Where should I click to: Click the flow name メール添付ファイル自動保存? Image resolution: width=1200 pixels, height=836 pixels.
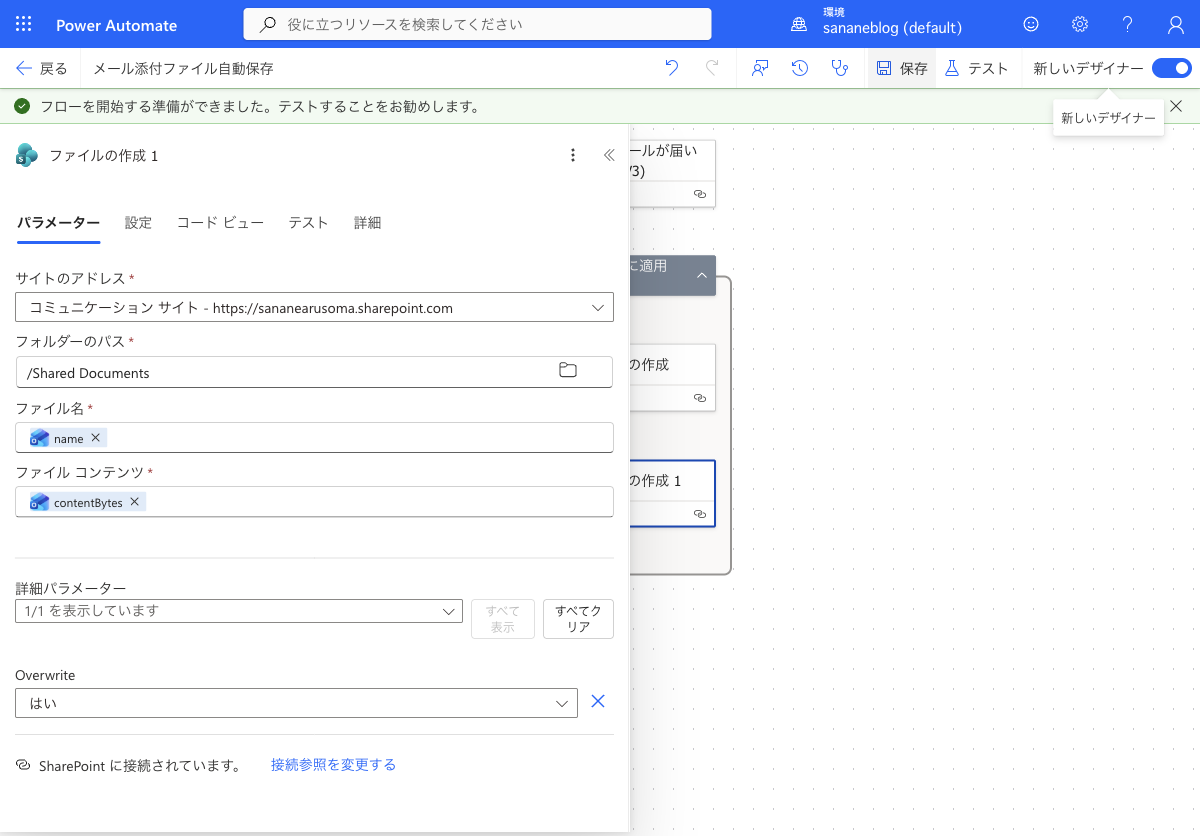(x=183, y=68)
